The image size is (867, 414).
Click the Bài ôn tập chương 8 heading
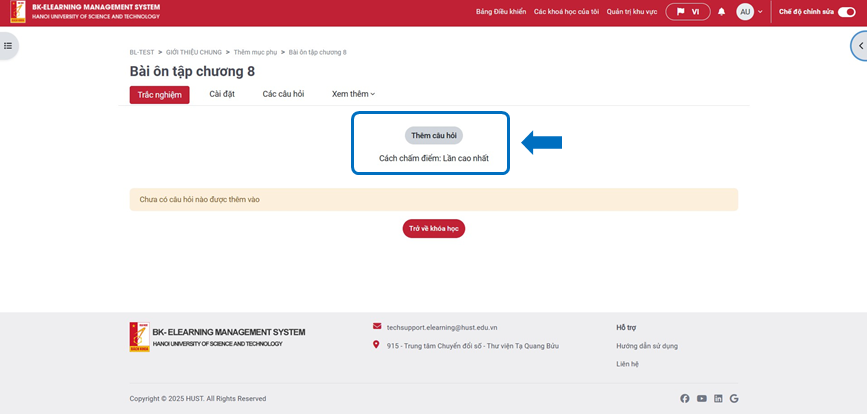pos(192,72)
